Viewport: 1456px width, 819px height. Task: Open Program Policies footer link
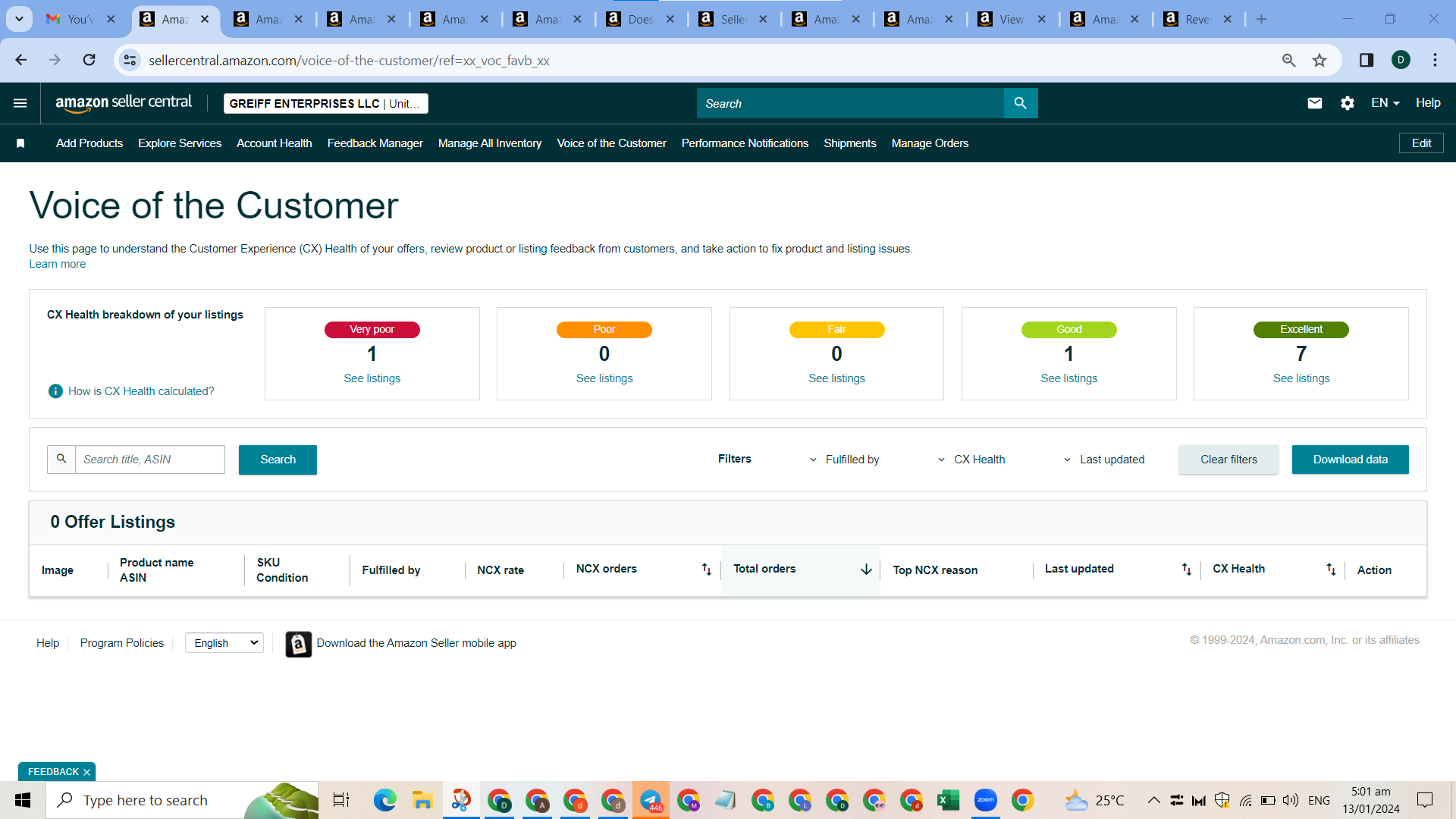point(122,643)
